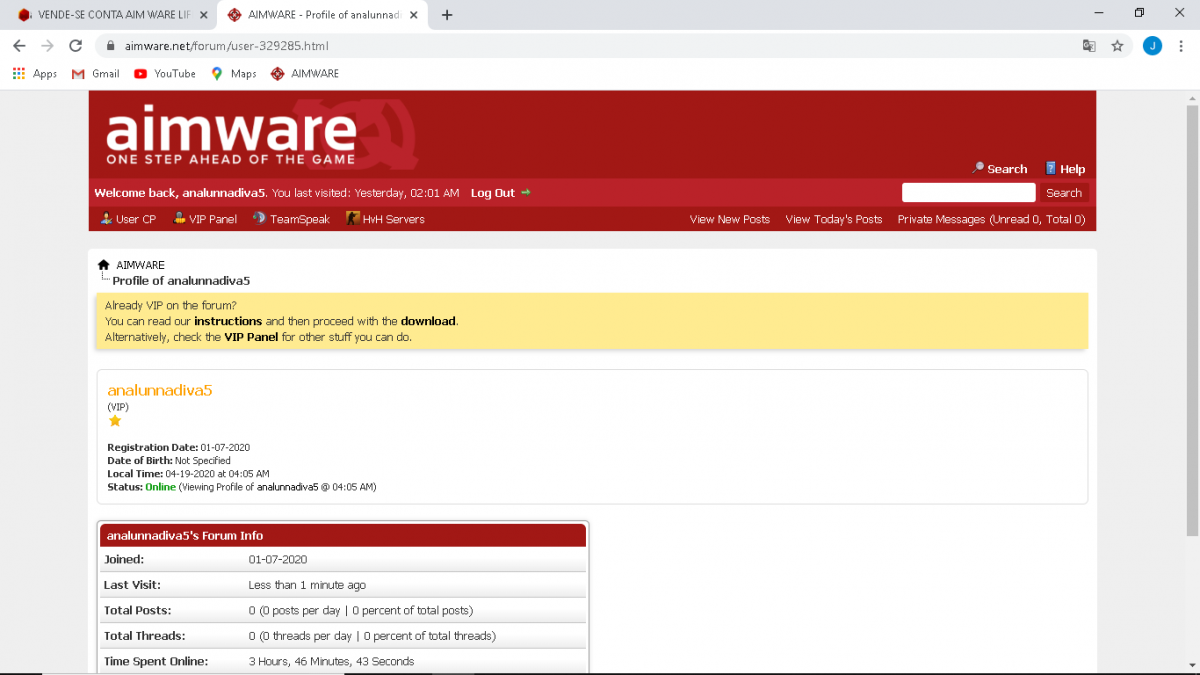
Task: Click the Total Posts row value
Action: click(x=361, y=610)
